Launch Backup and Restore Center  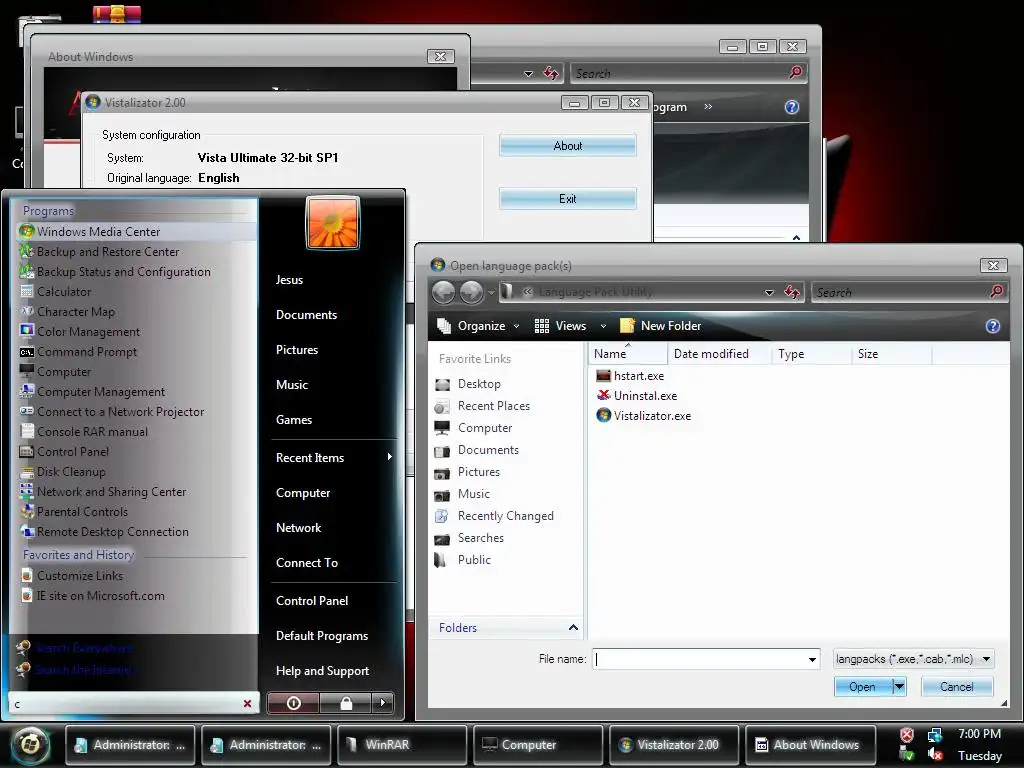(x=136, y=251)
